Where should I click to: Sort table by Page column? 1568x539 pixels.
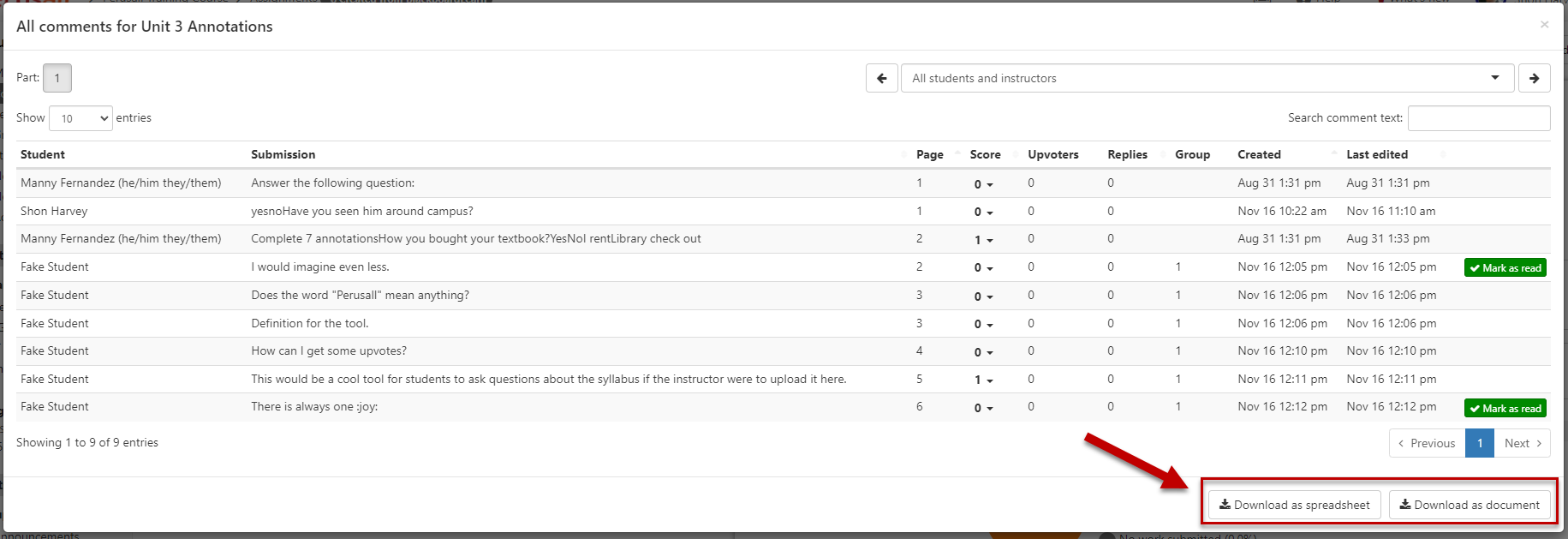(x=930, y=154)
